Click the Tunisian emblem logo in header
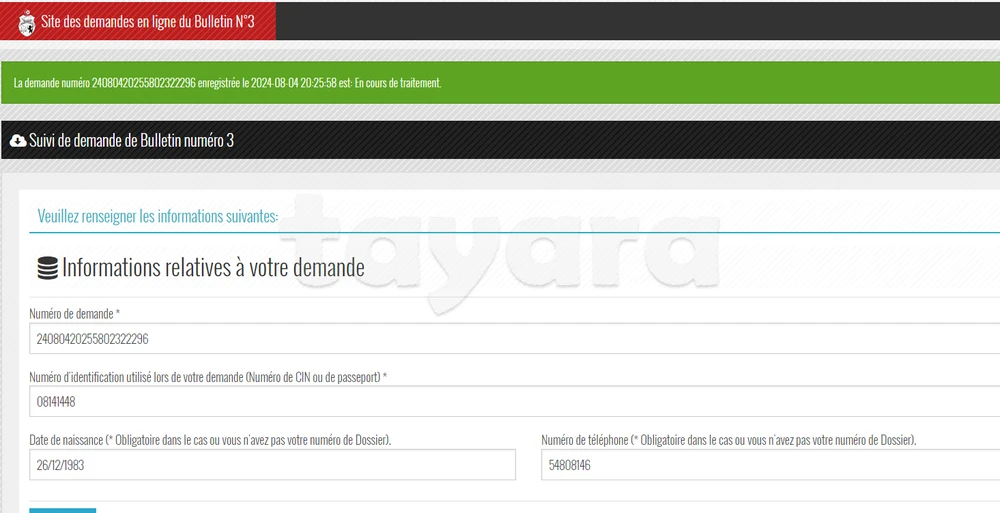Viewport: 1000px width, 513px height. (27, 21)
